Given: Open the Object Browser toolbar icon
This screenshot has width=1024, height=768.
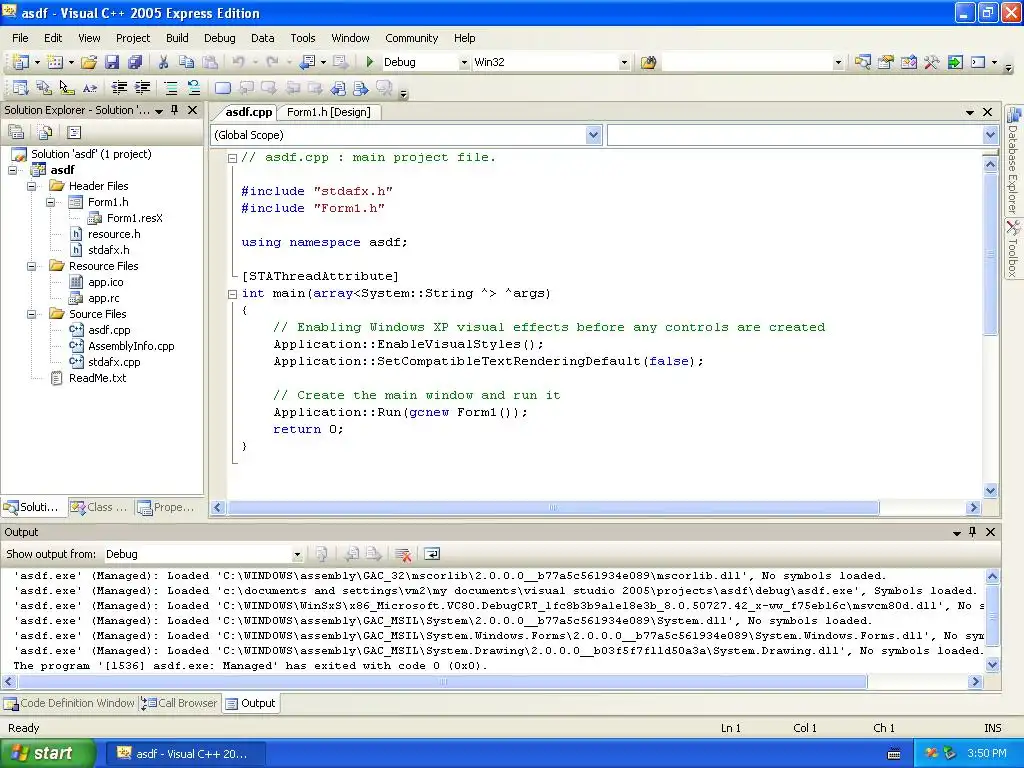Looking at the screenshot, I should pos(908,62).
